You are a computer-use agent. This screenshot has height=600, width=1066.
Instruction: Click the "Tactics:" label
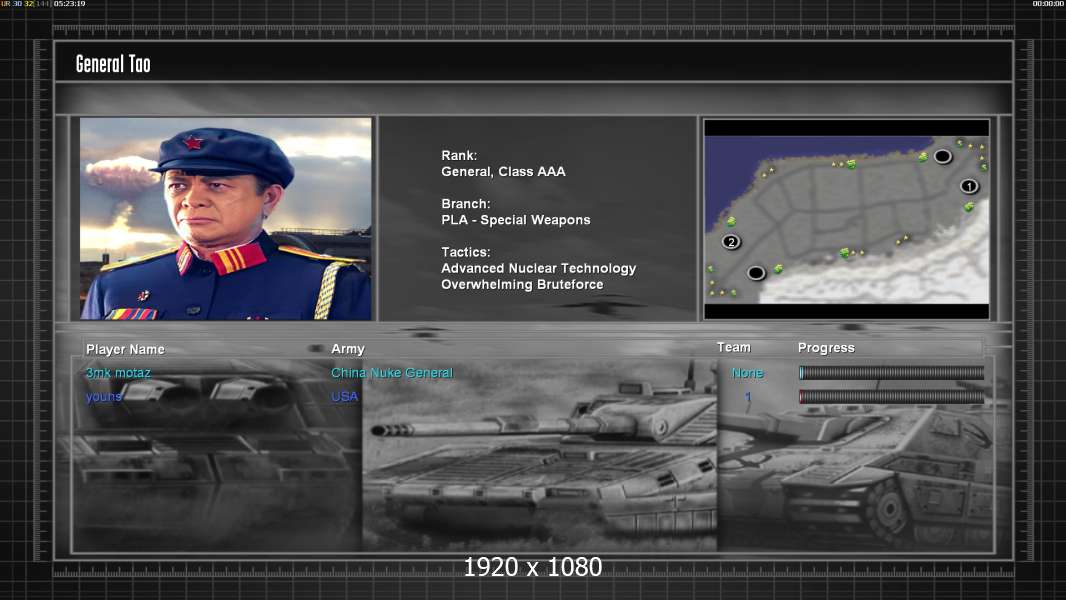pyautogui.click(x=466, y=252)
